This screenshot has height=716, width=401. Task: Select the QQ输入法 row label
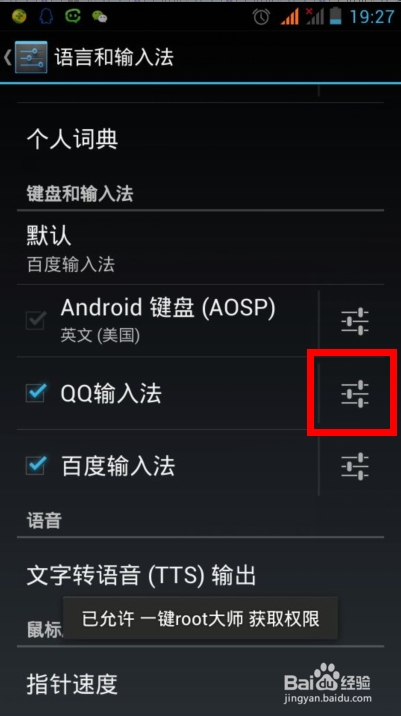coord(111,394)
